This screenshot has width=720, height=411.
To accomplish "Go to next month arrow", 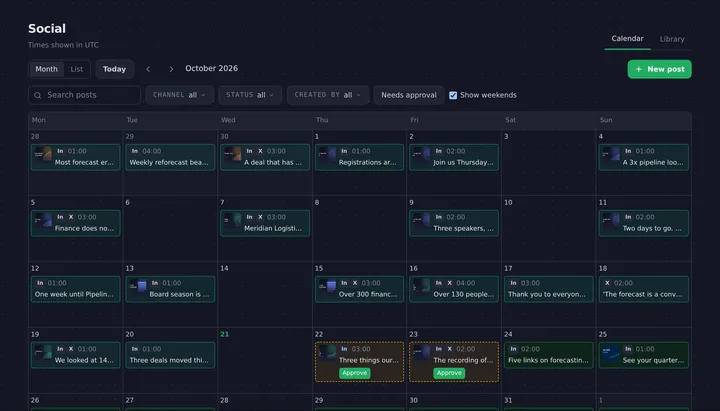I will tap(171, 69).
